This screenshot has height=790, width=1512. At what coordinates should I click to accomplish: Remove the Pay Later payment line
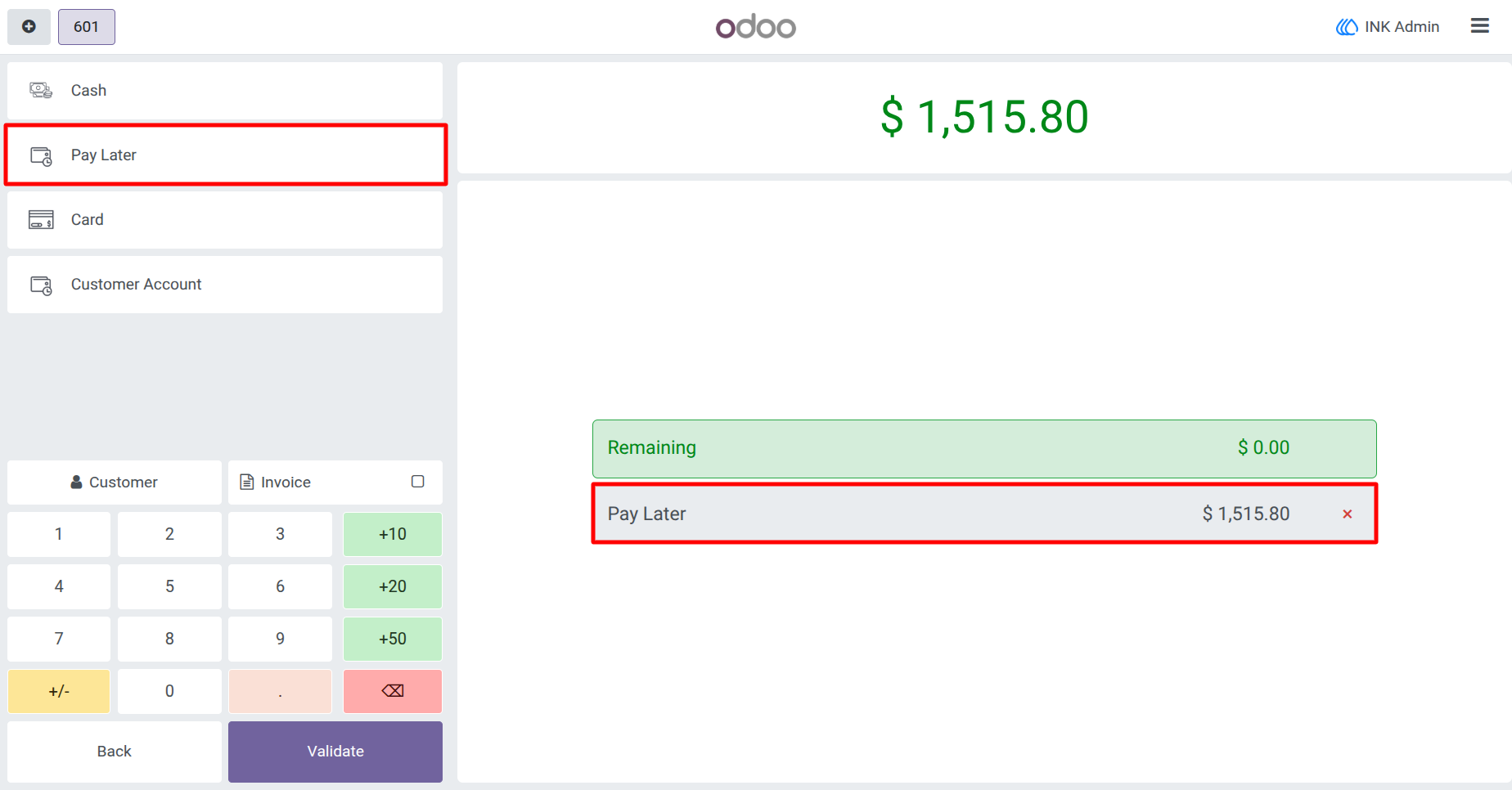tap(1347, 514)
